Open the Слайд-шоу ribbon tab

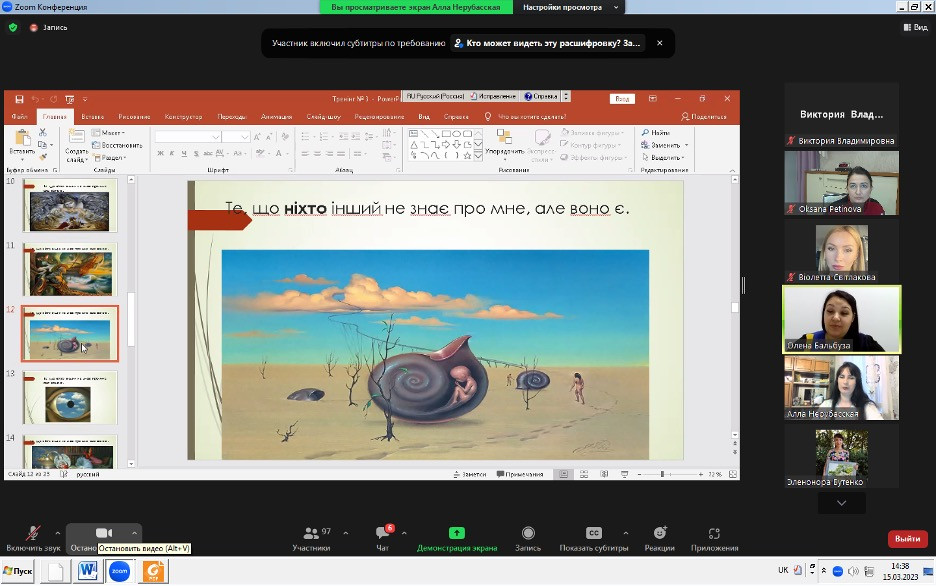click(324, 117)
